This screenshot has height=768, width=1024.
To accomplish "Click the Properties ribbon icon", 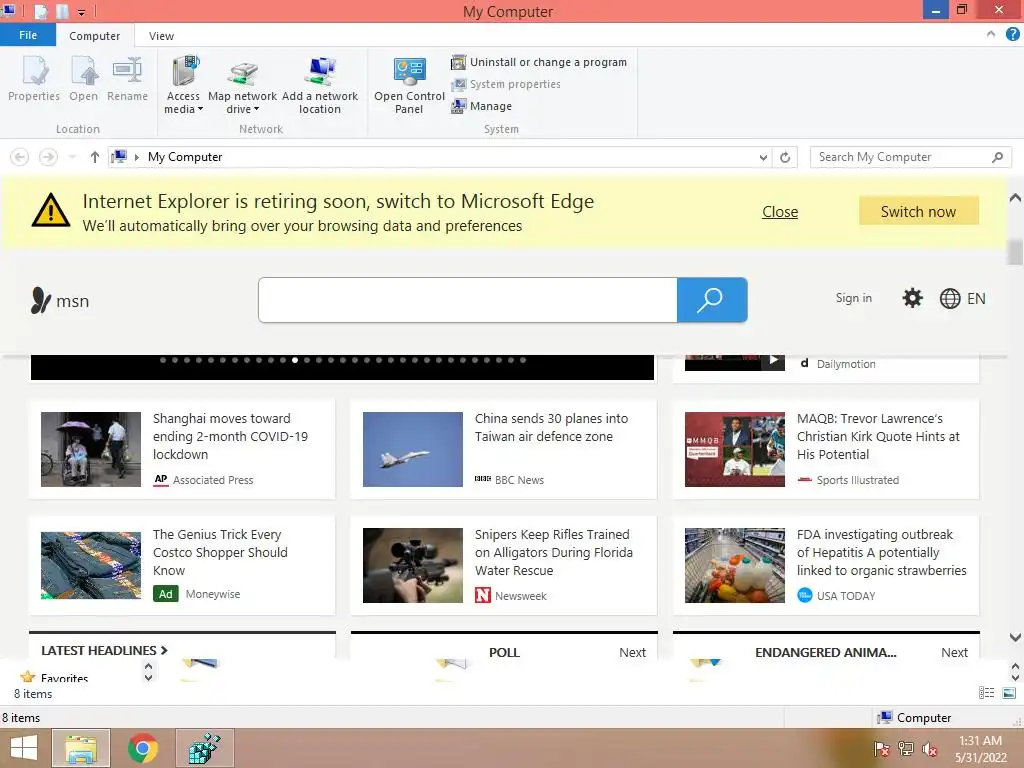I will point(34,80).
